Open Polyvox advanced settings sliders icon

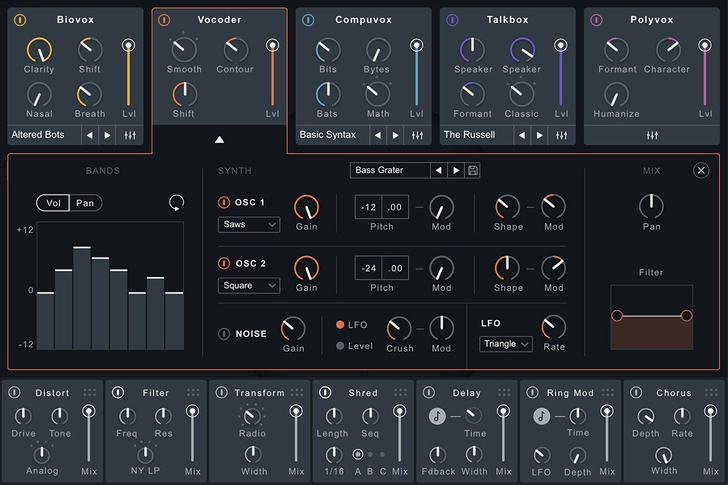coord(652,135)
